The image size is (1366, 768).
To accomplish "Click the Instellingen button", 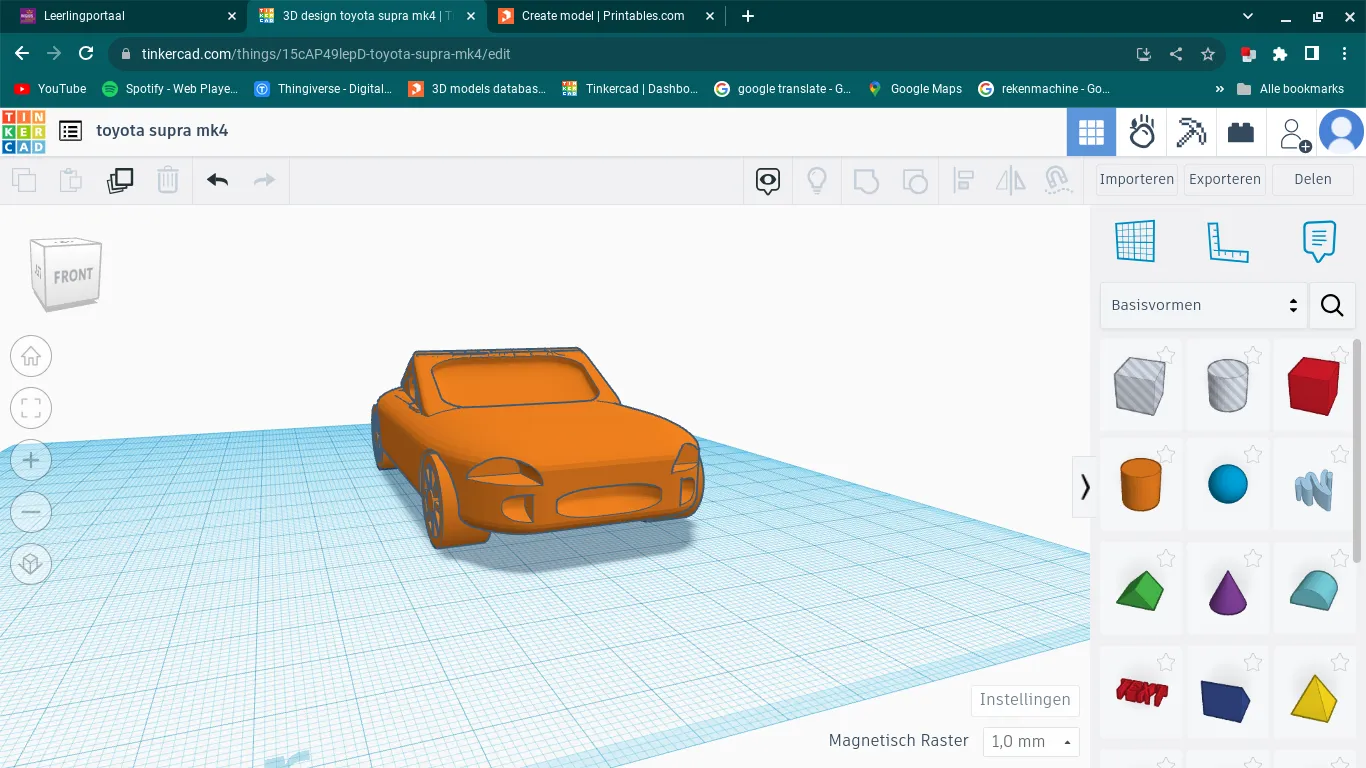I will [x=1025, y=700].
